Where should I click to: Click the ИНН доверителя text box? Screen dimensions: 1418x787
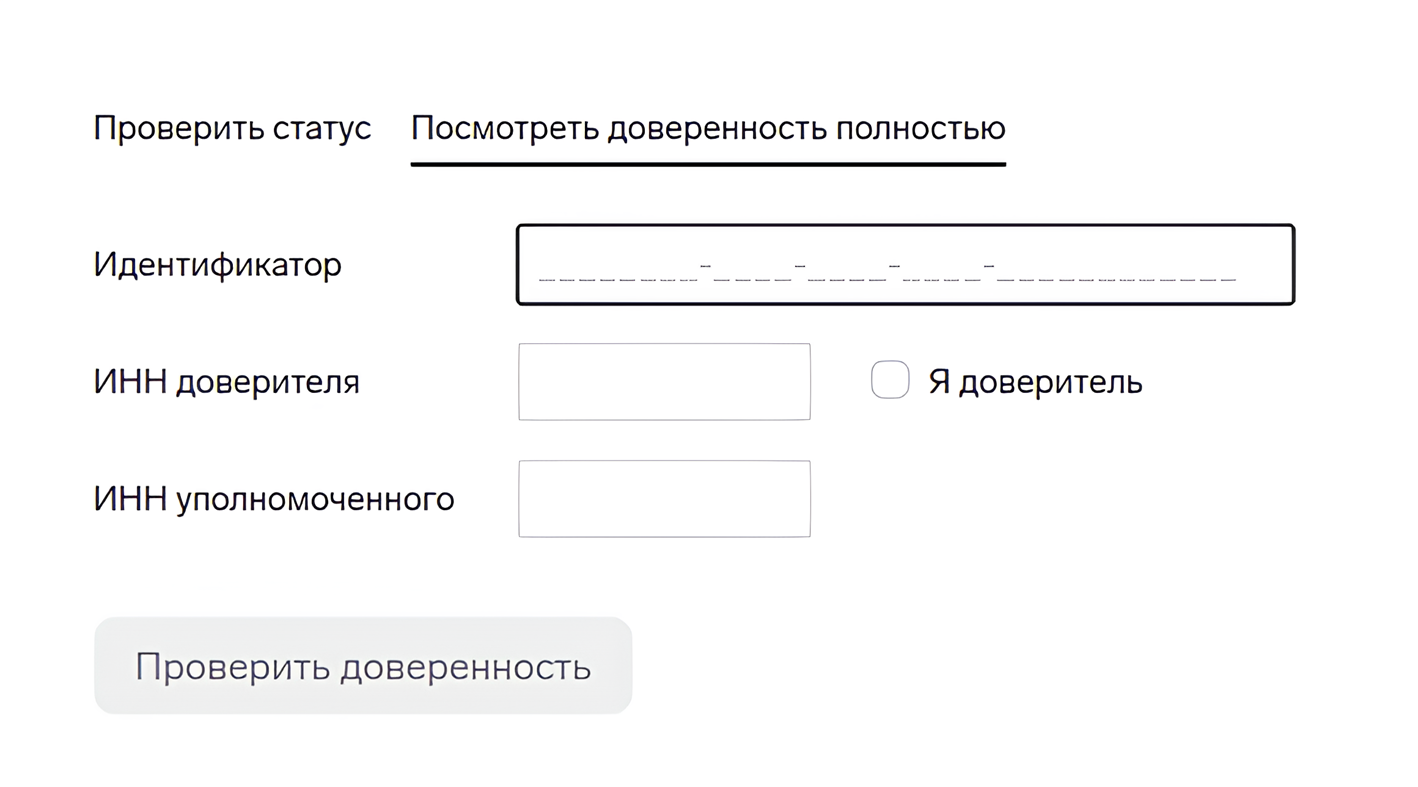[664, 382]
